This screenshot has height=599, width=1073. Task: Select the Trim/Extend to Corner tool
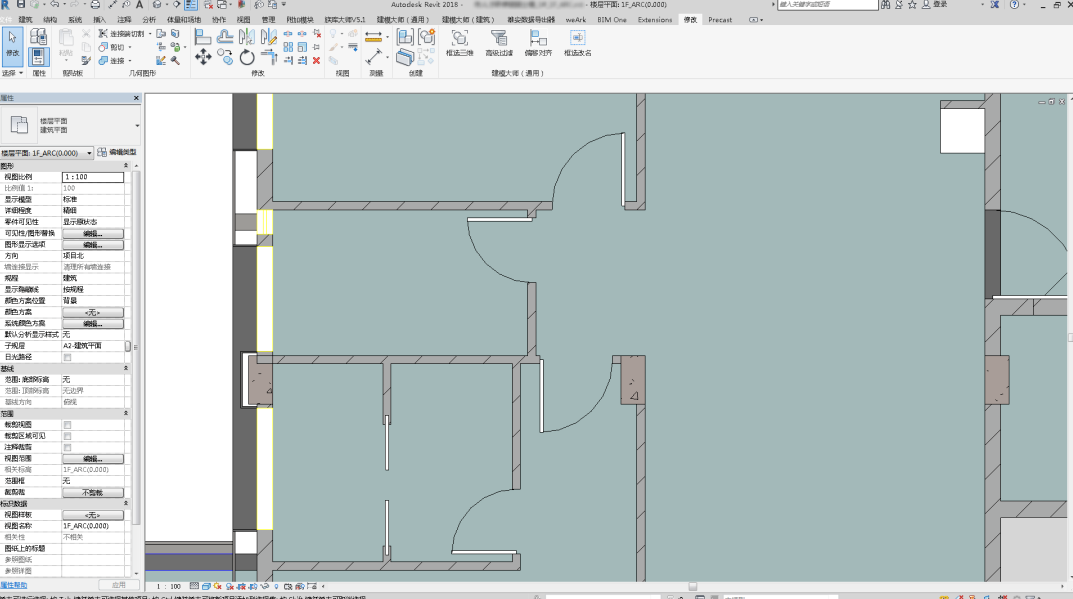tap(269, 58)
